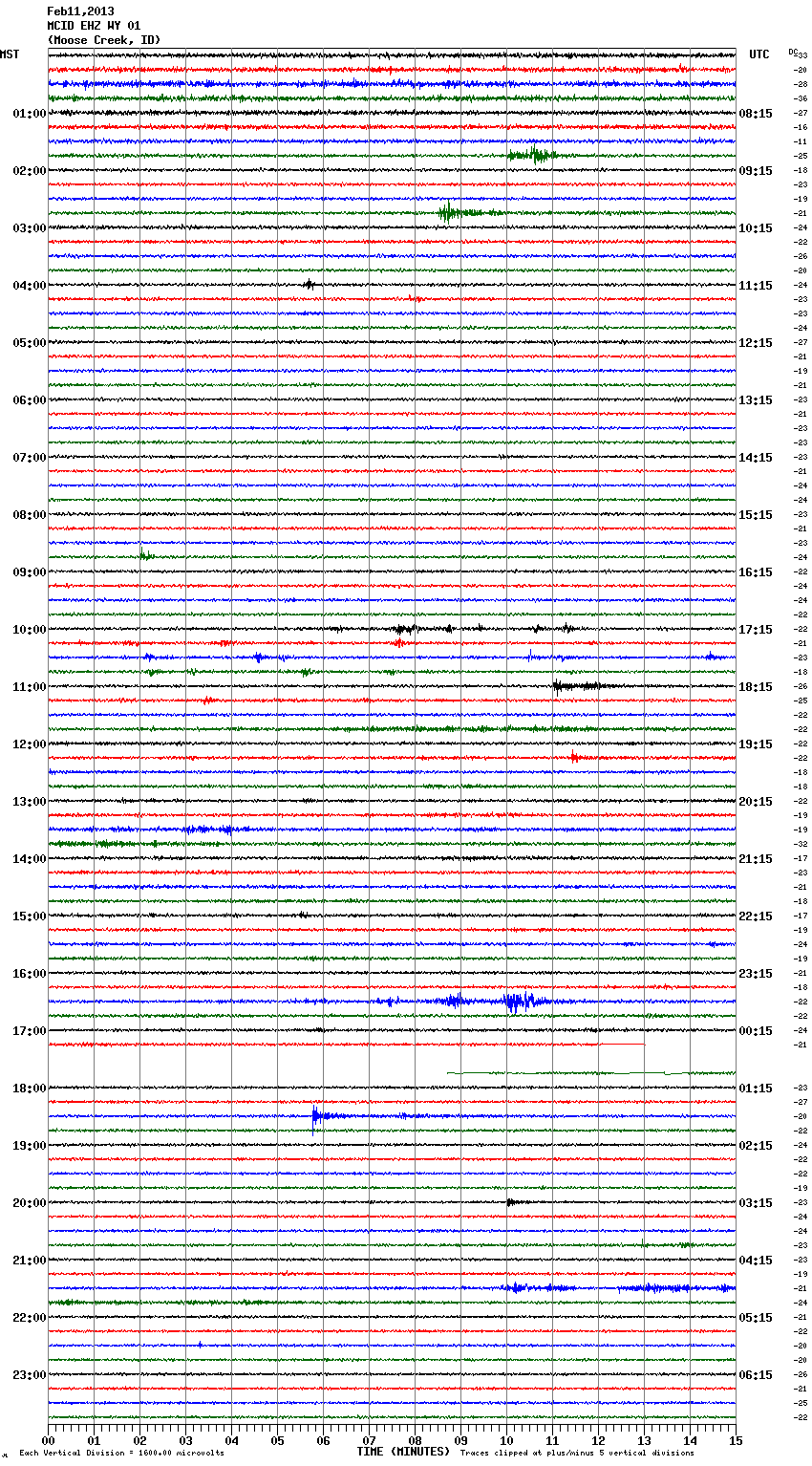Pick the 00:15 UTC time label
The height and width of the screenshot is (1466, 812).
coord(756,1031)
